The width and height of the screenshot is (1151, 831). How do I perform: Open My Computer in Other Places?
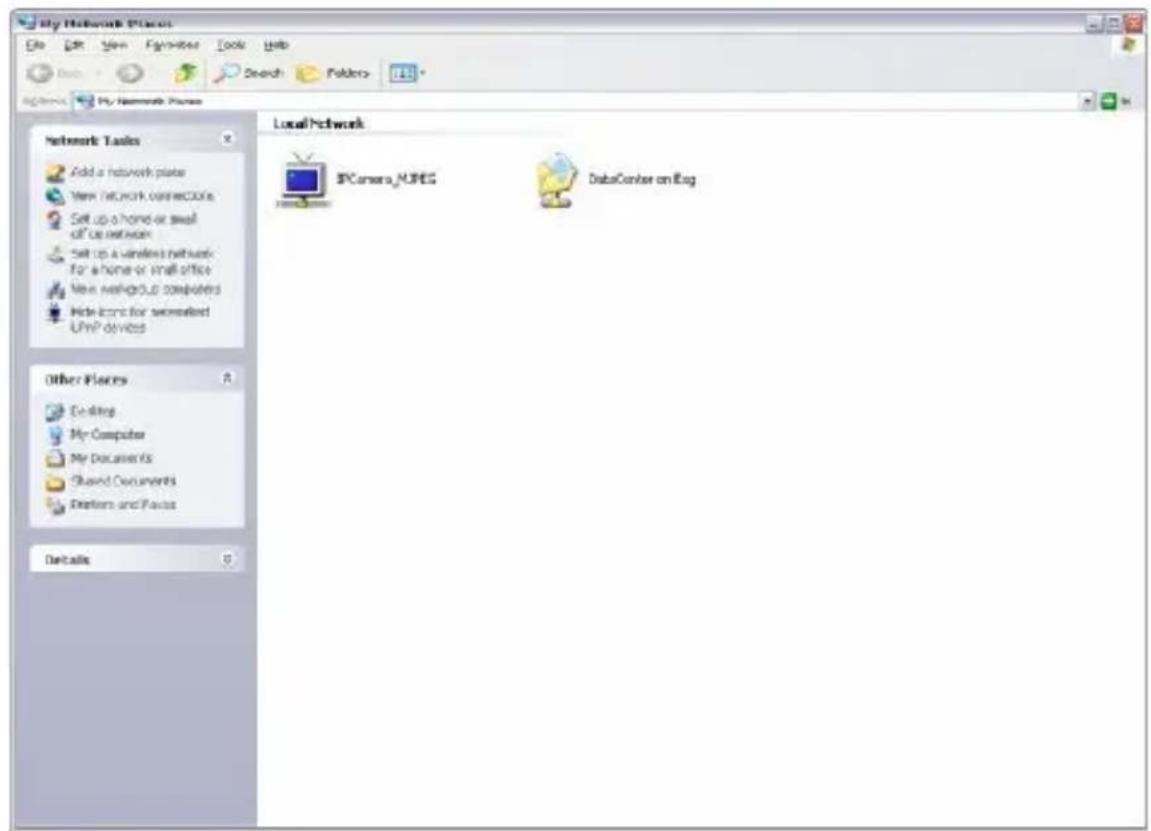pos(107,435)
